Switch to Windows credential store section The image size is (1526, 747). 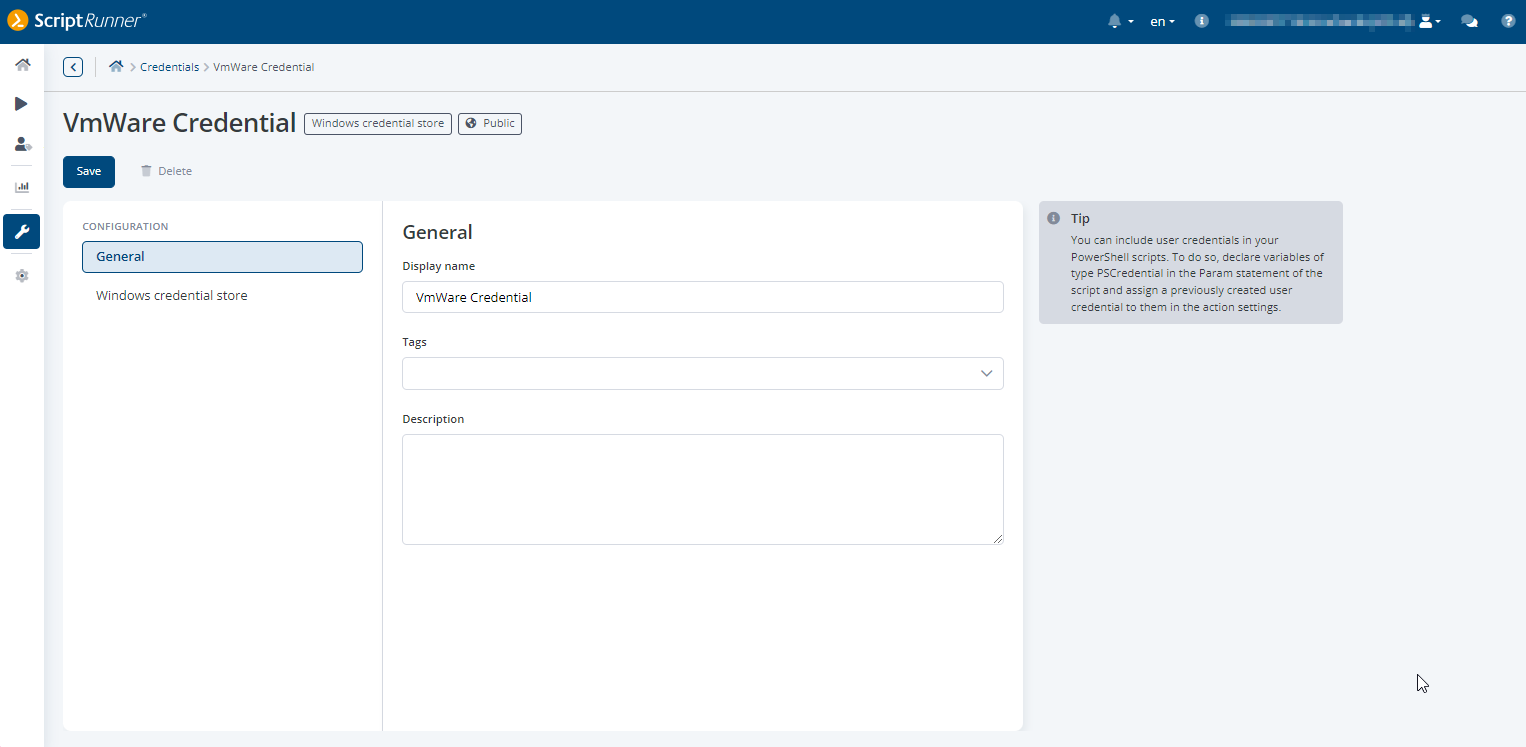click(172, 296)
